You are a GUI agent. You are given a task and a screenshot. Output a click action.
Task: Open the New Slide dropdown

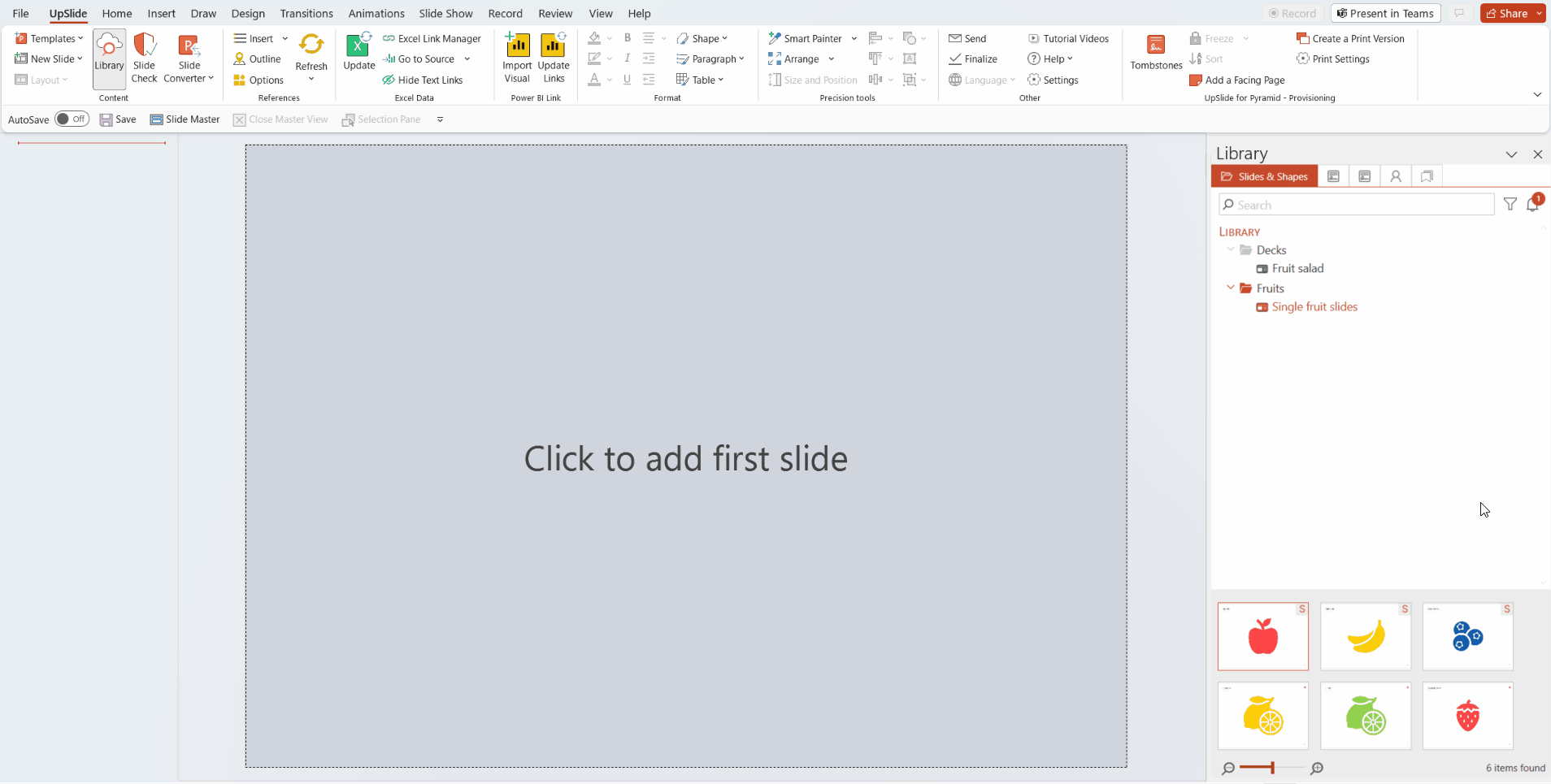coord(49,58)
